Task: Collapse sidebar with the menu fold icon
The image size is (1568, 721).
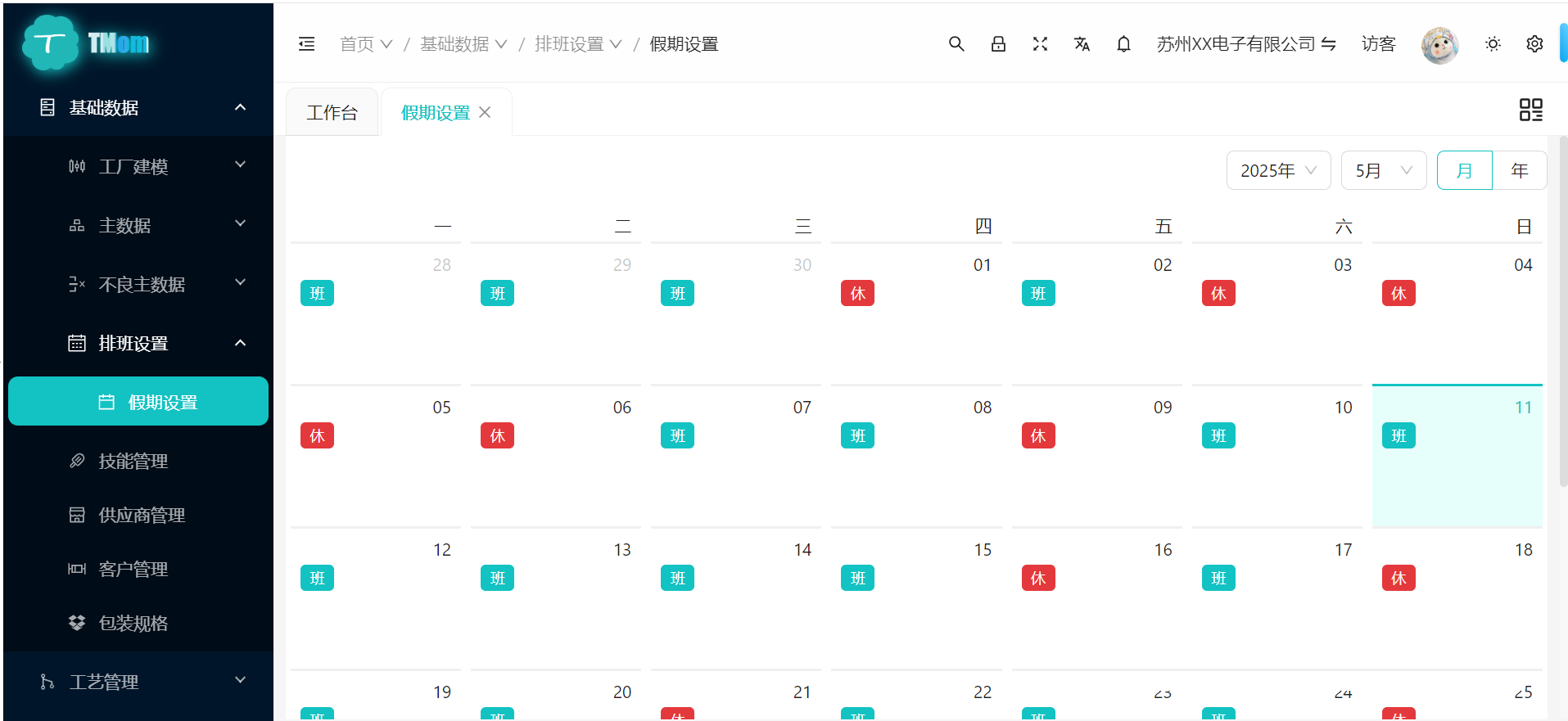Action: tap(307, 44)
